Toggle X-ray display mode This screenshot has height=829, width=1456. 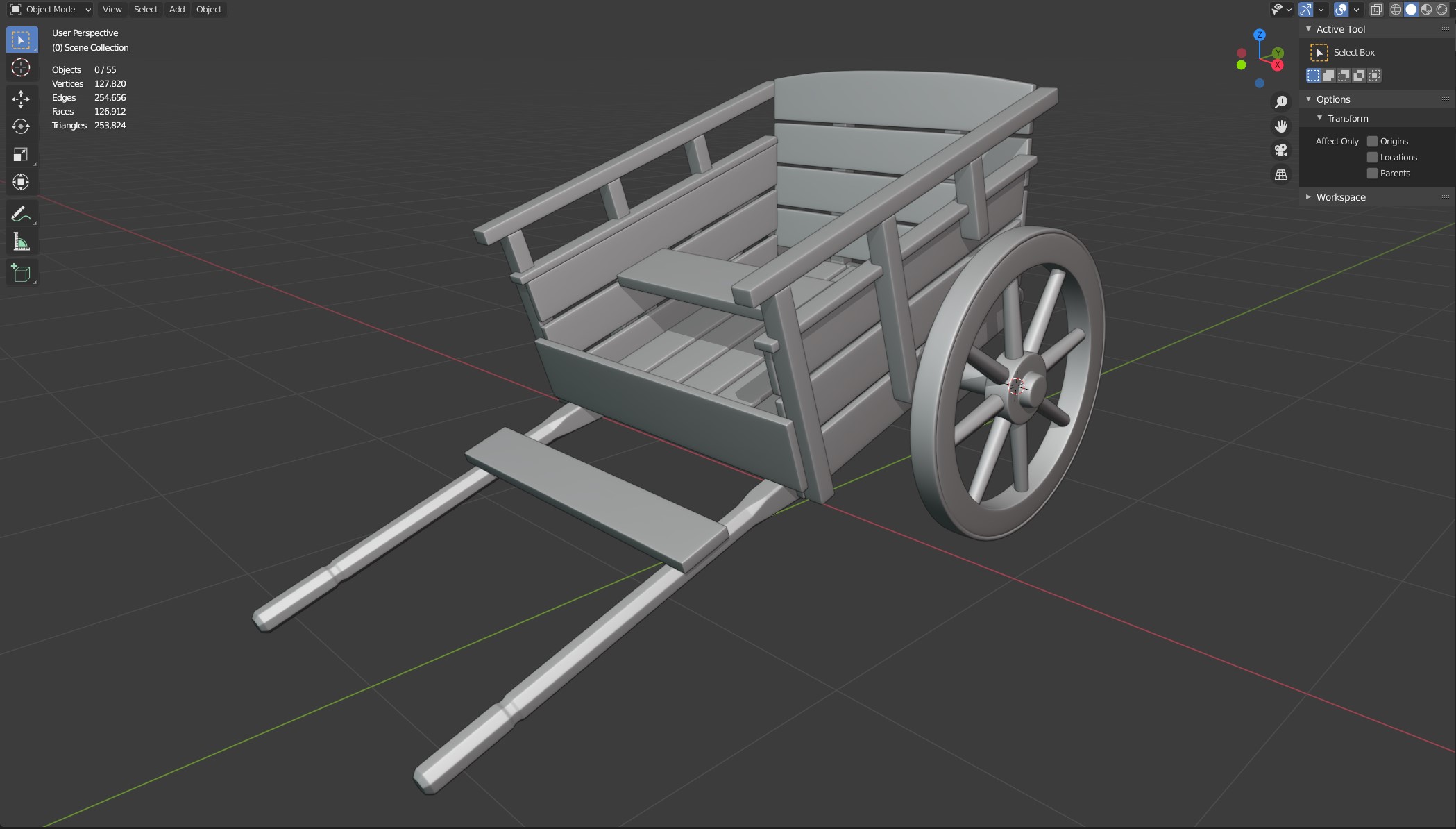[x=1376, y=9]
